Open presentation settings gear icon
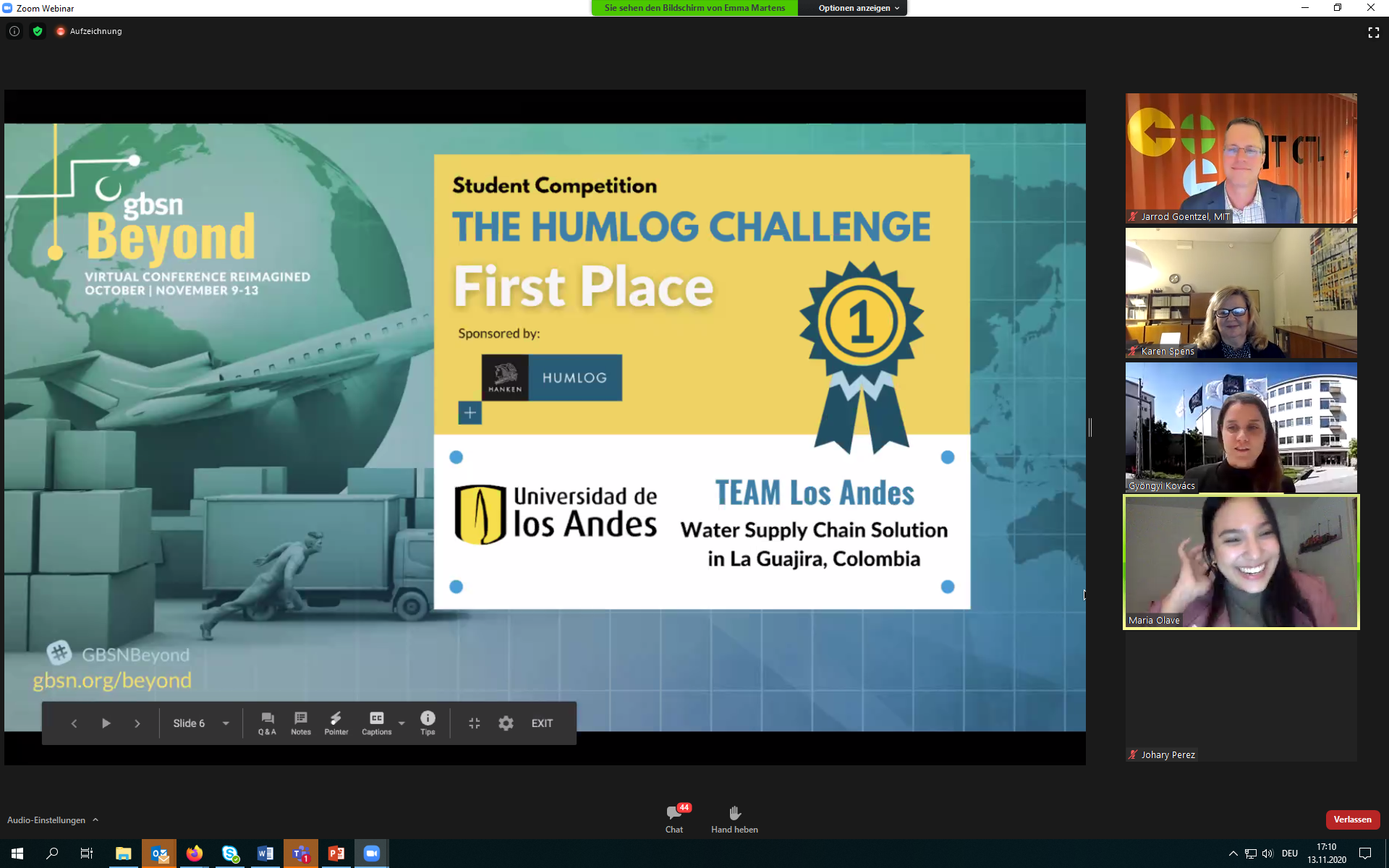This screenshot has height=868, width=1389. point(506,723)
